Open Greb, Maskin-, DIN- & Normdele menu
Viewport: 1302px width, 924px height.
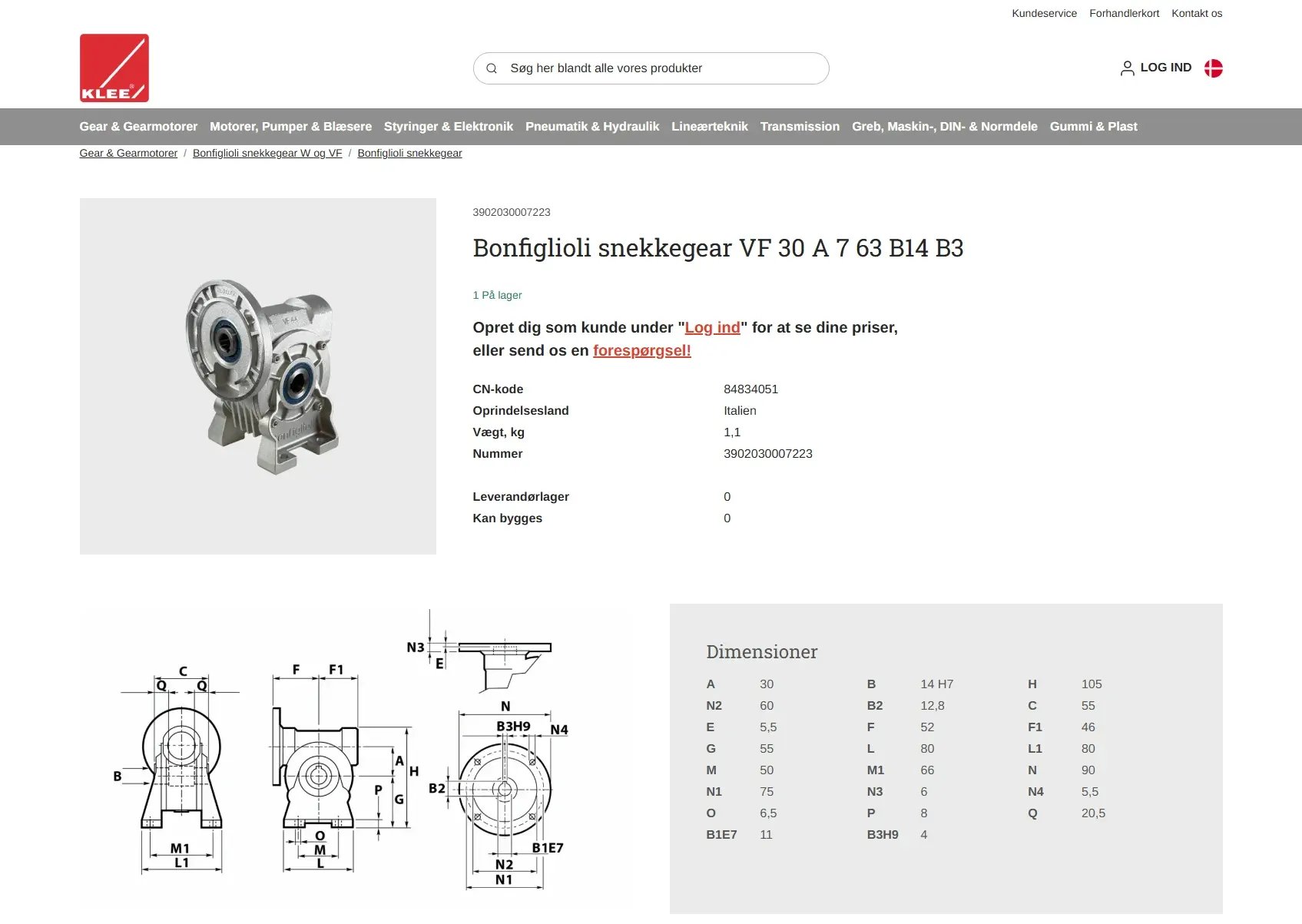(944, 126)
